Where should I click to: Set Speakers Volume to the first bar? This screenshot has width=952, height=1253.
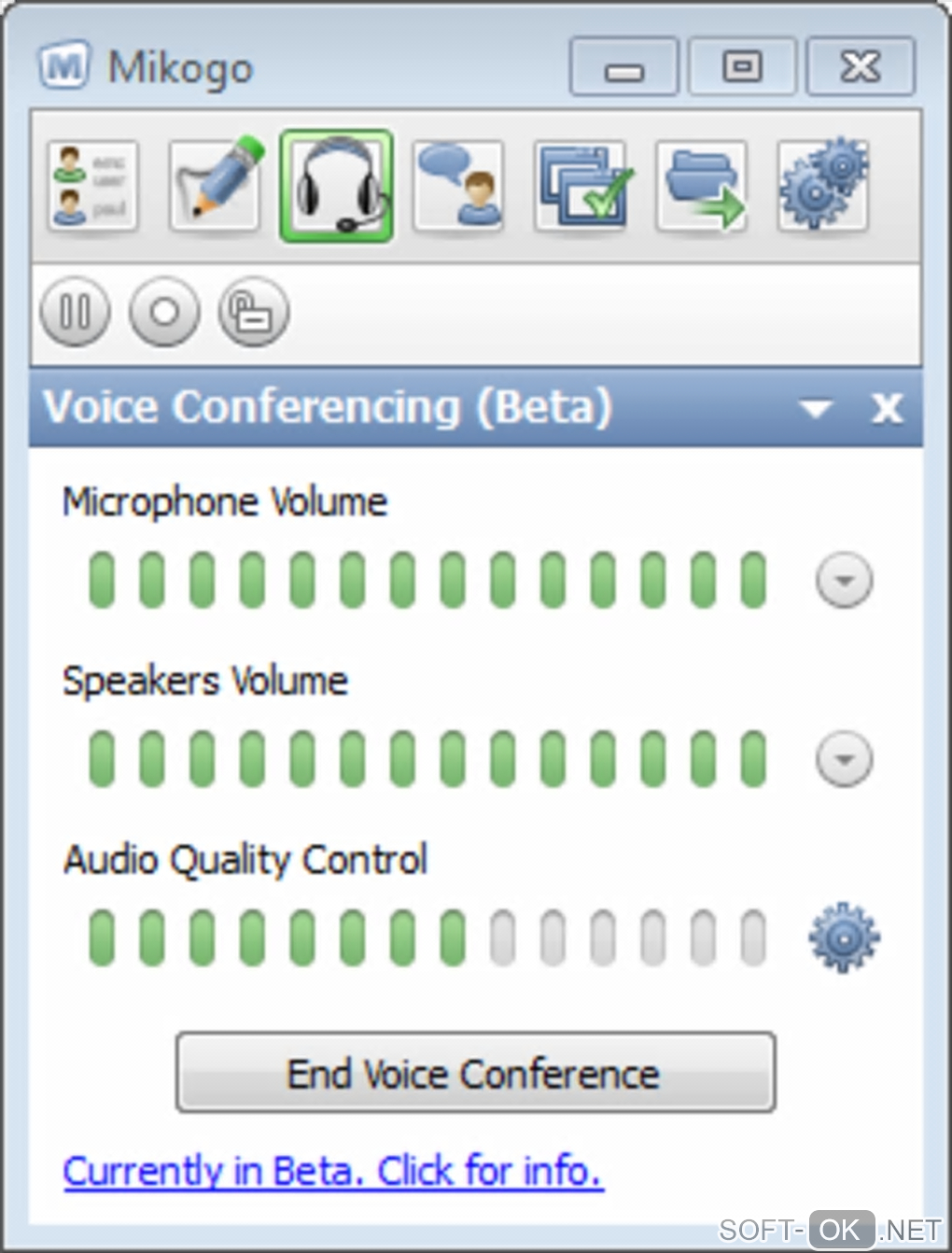[102, 758]
